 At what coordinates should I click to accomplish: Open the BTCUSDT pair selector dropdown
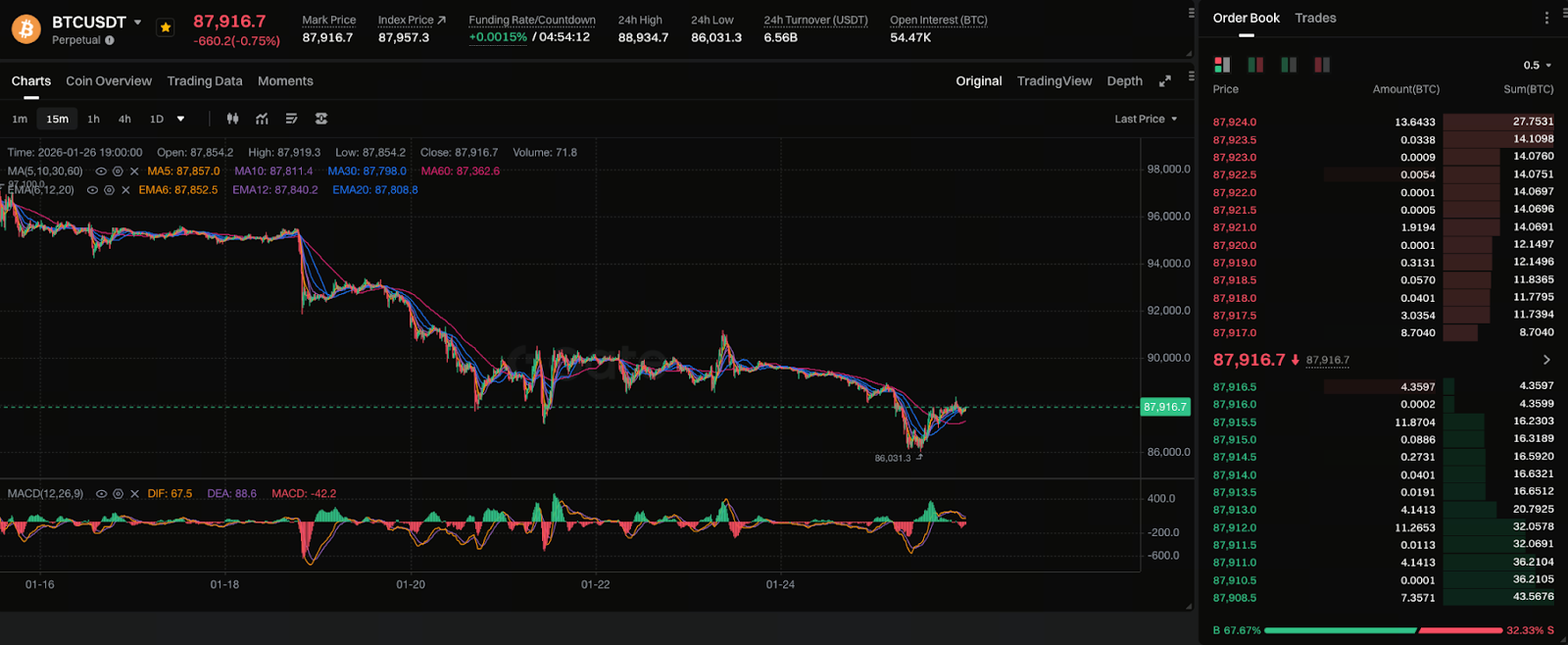click(138, 22)
